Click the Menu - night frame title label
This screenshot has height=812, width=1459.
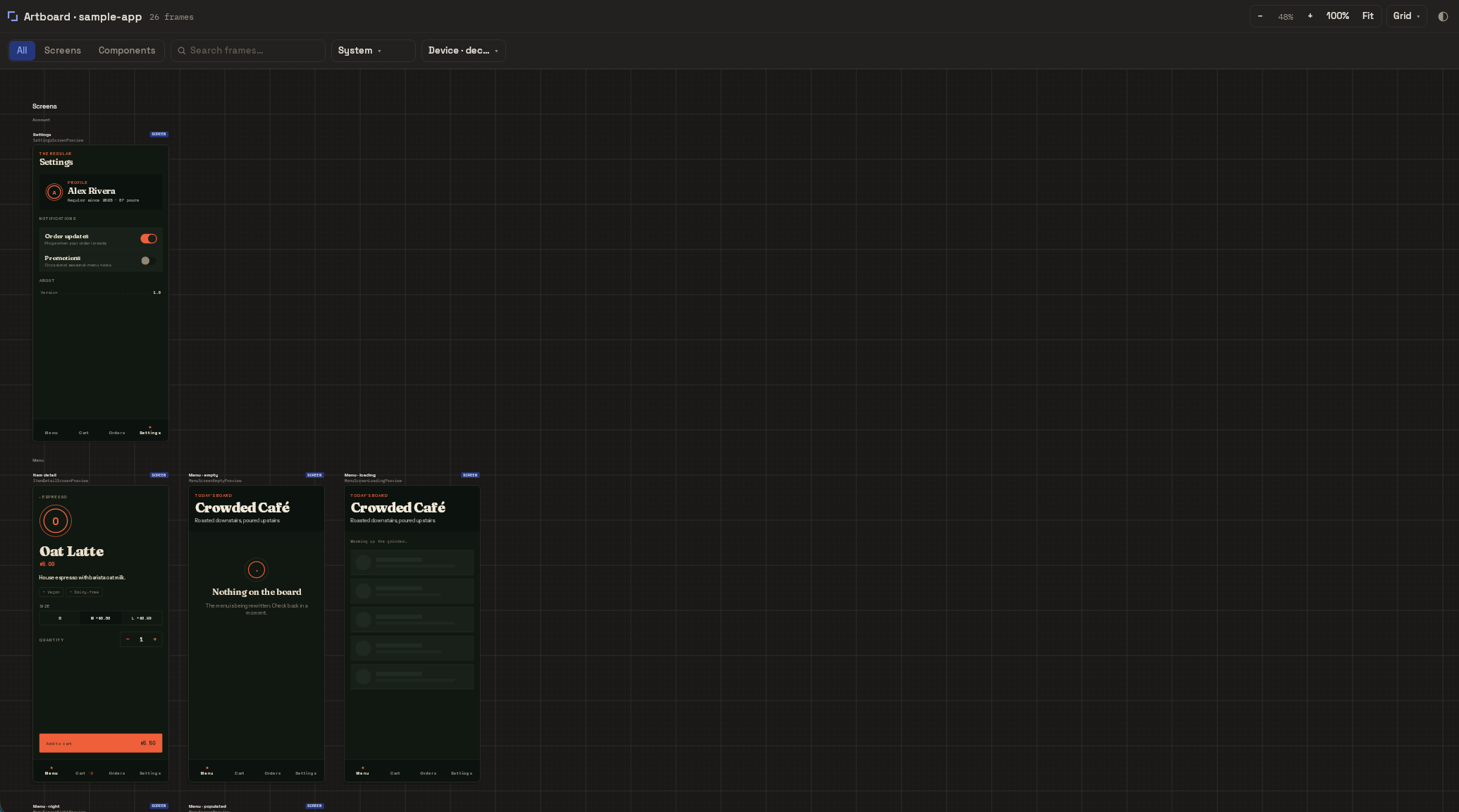pos(47,806)
